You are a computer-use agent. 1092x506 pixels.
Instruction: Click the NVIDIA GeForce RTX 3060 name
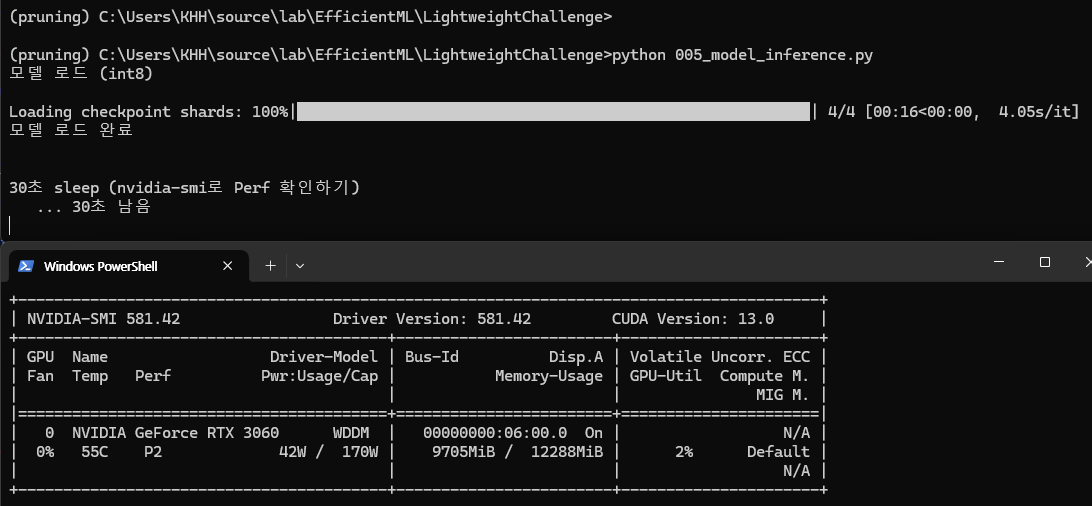point(176,433)
